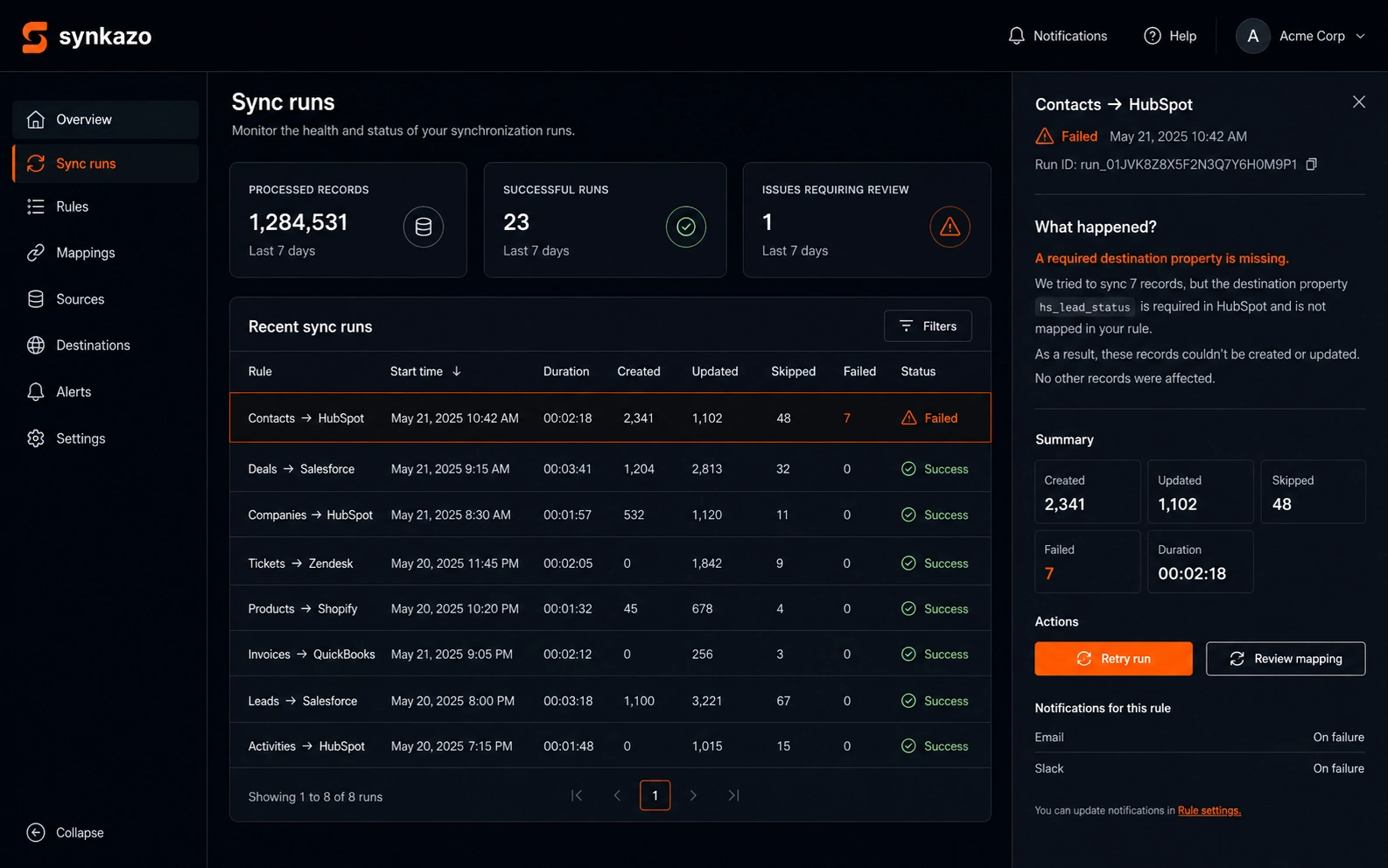Open the Rule settings link
The height and width of the screenshot is (868, 1388).
pyautogui.click(x=1209, y=811)
